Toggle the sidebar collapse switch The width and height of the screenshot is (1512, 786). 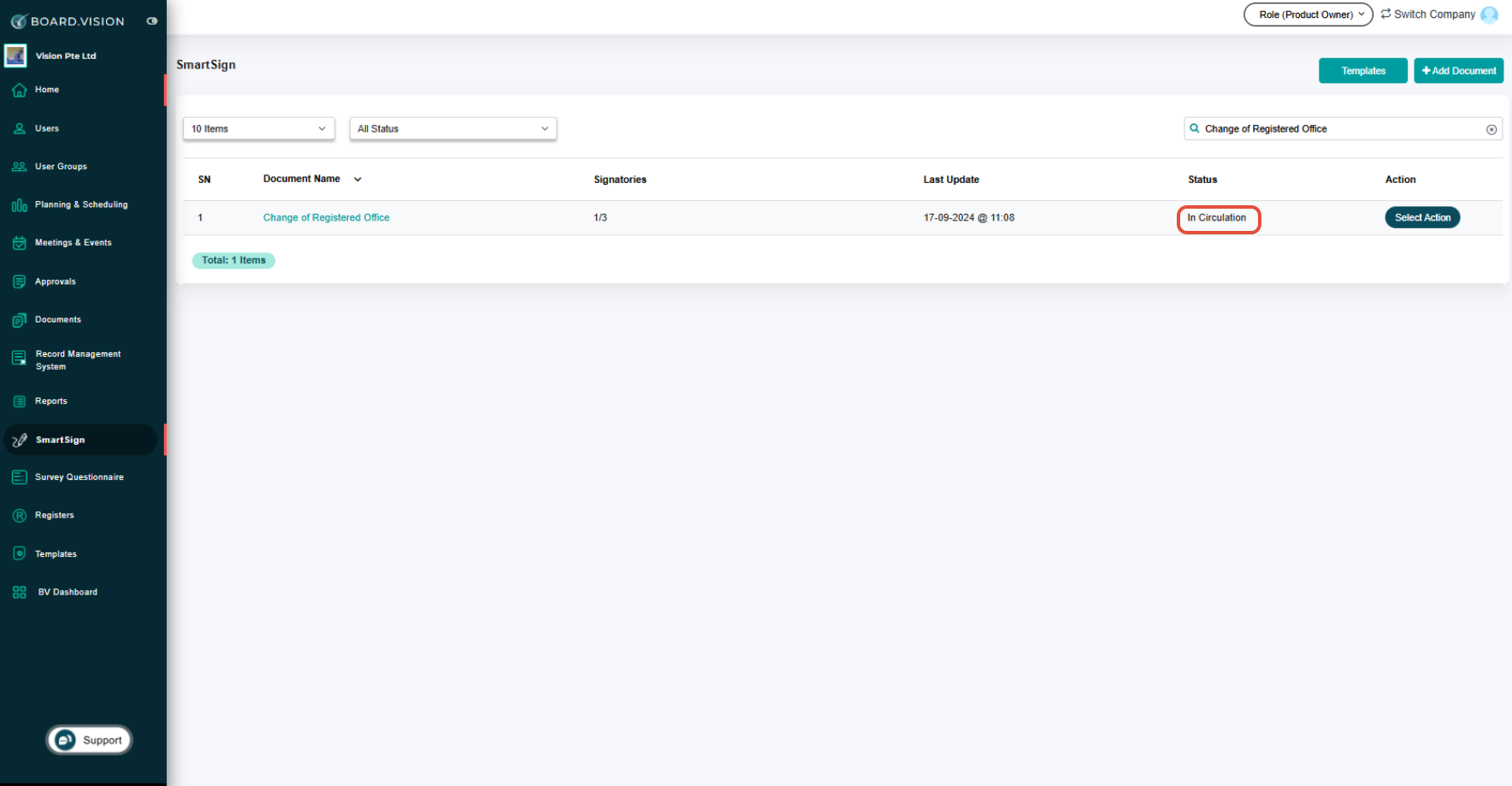(152, 21)
